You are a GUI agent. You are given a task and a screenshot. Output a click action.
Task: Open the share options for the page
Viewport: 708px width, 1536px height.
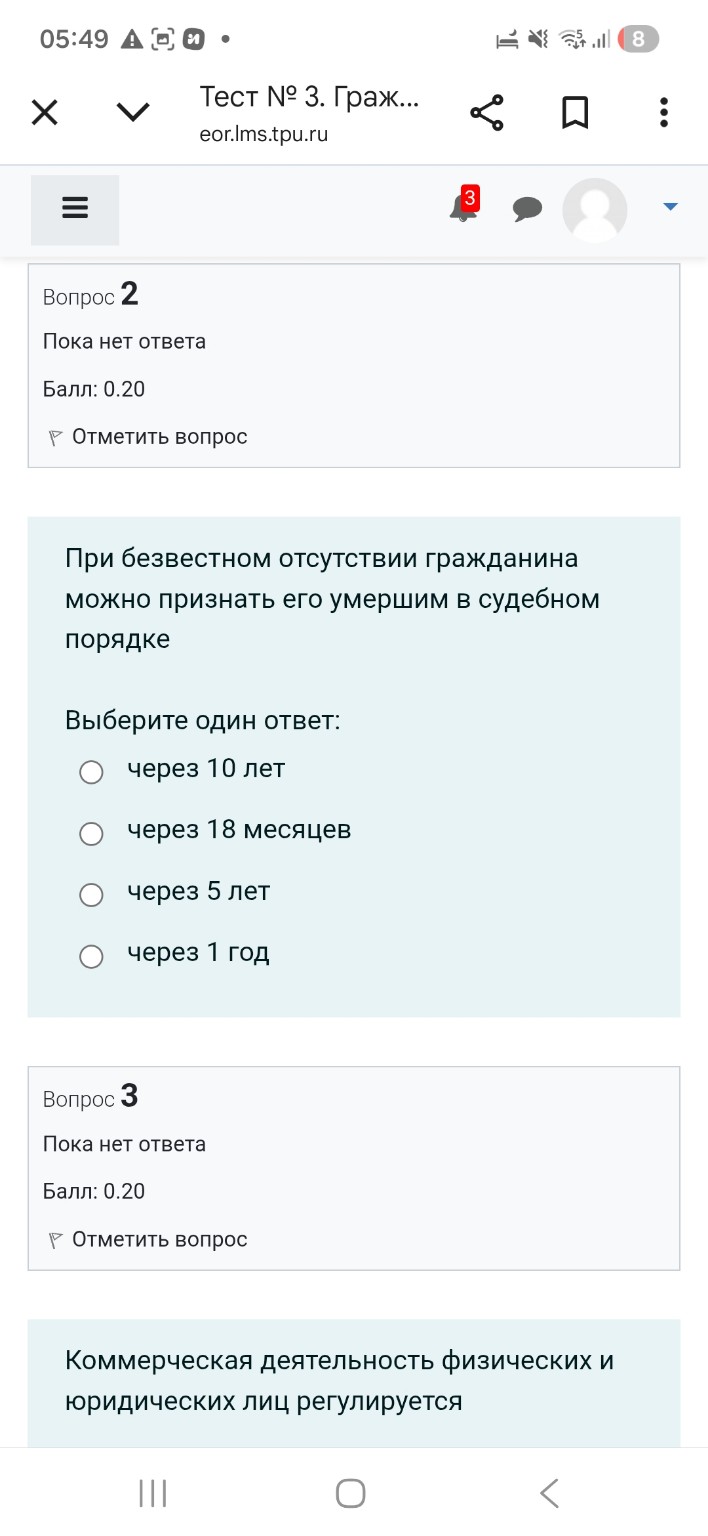pos(487,112)
